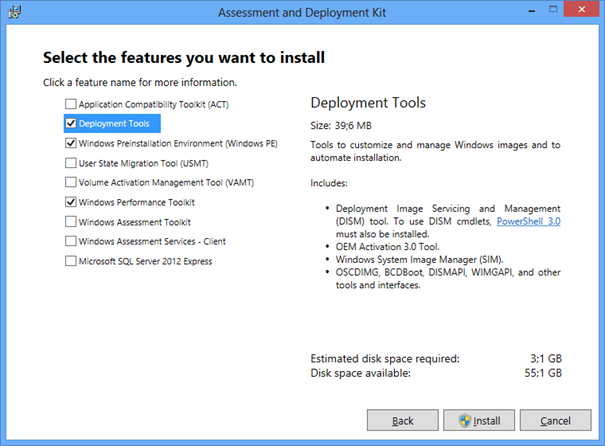Tick Microsoft SQL Server 2012 Express checkbox
605x446 pixels.
click(71, 261)
